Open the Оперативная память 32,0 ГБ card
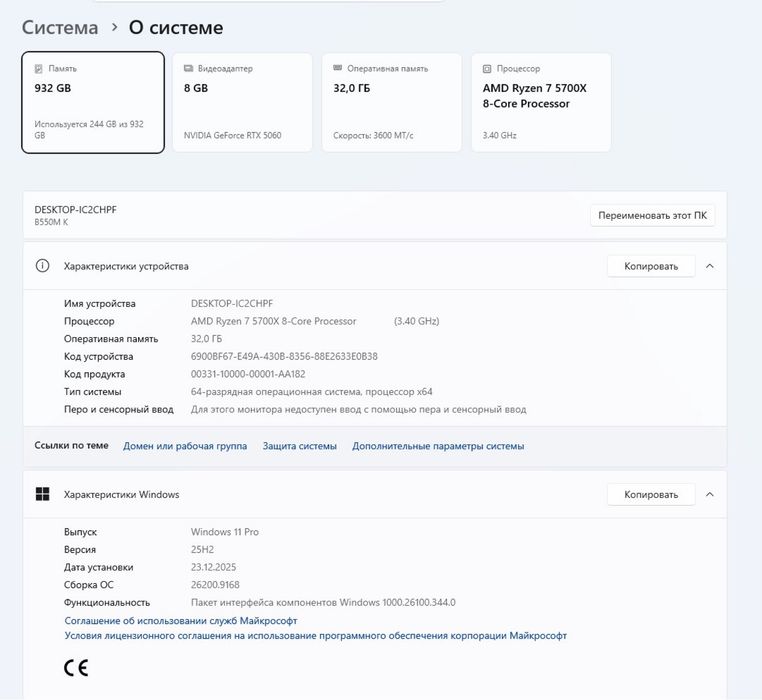This screenshot has width=762, height=700. coord(392,102)
